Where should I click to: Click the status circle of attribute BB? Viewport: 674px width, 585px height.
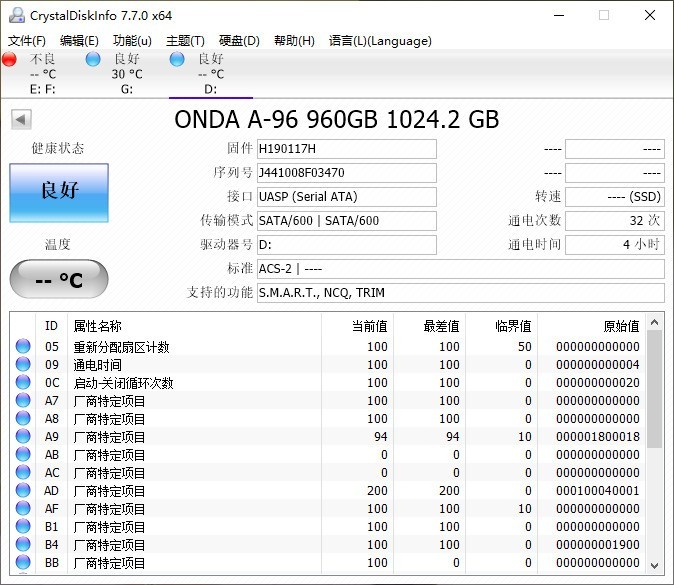pyautogui.click(x=23, y=562)
